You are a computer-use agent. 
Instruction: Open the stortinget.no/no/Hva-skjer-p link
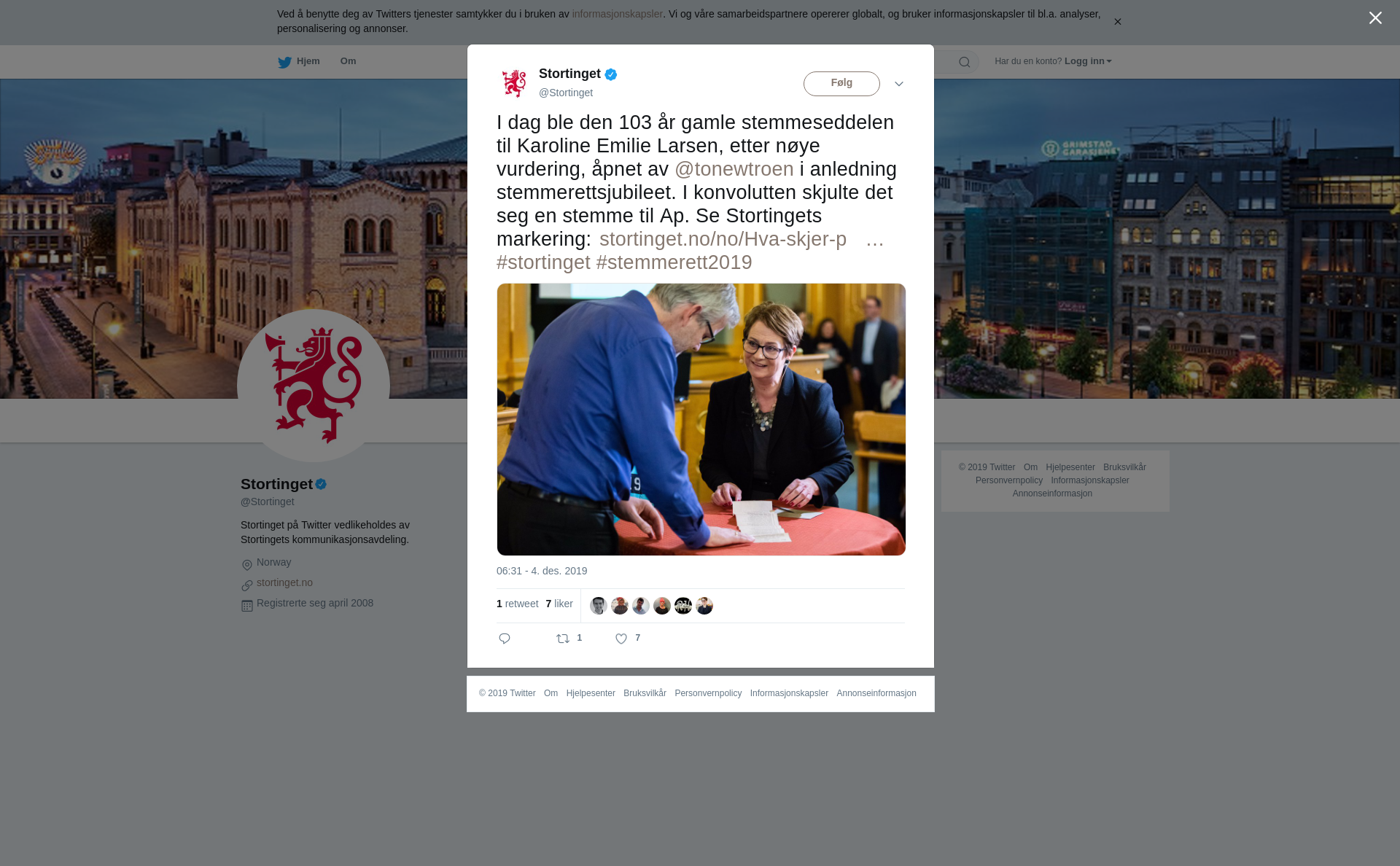click(723, 239)
